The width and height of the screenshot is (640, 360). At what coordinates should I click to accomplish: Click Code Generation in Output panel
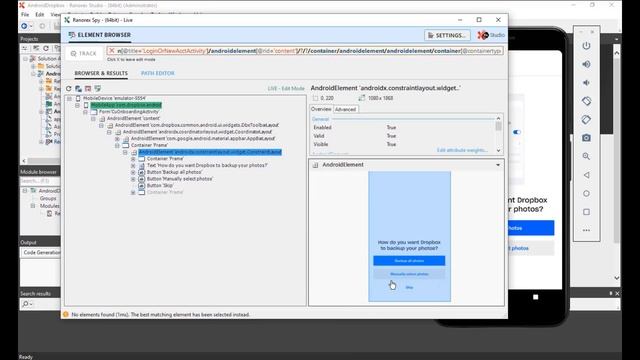tap(42, 253)
